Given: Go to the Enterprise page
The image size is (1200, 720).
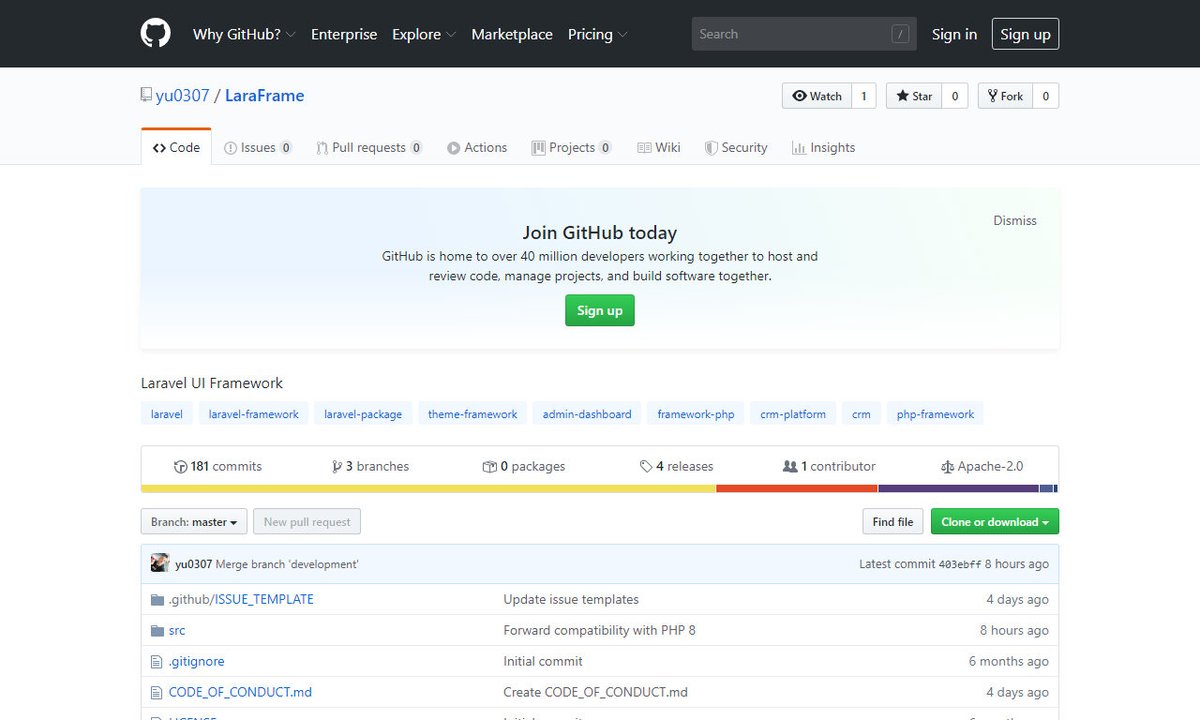Looking at the screenshot, I should click(344, 34).
